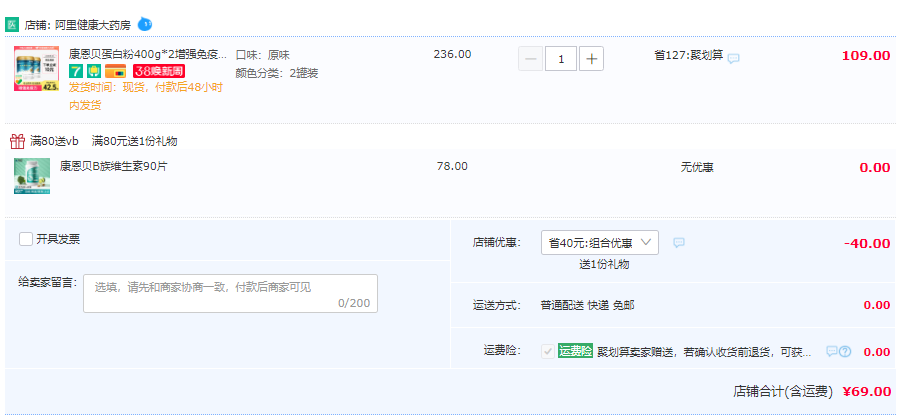Click the green 7-day return badge
Image resolution: width=914 pixels, height=416 pixels.
tap(76, 71)
